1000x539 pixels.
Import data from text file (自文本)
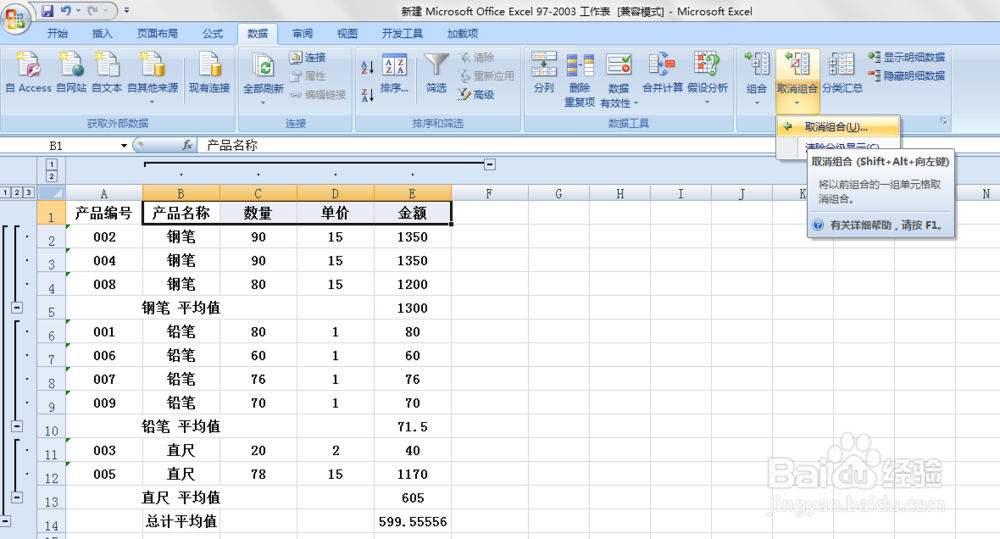click(107, 73)
